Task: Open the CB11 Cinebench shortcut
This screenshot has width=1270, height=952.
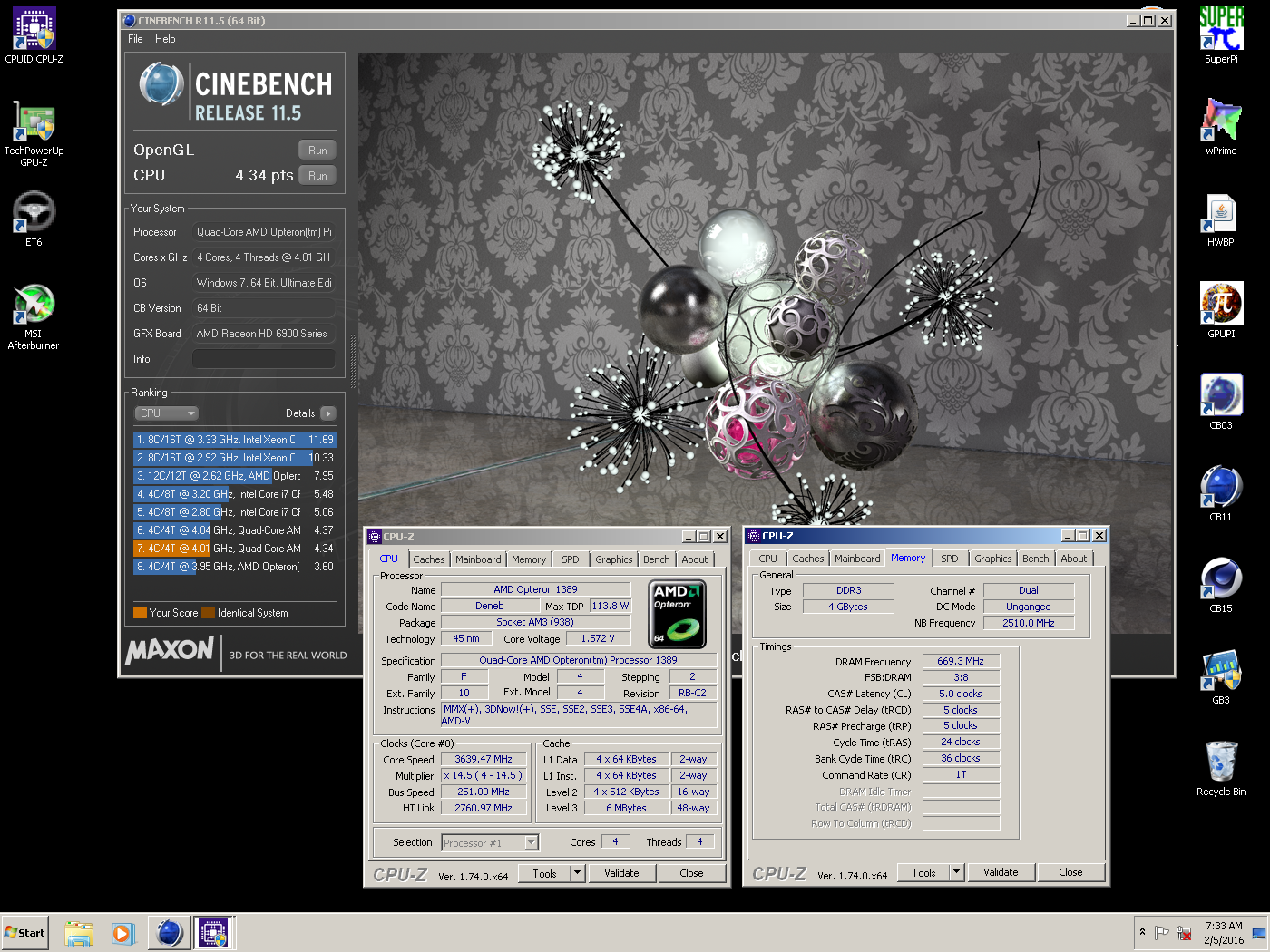Action: tap(1221, 493)
